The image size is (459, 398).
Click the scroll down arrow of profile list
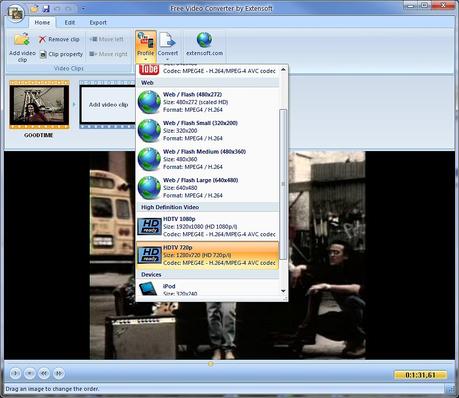click(x=283, y=291)
